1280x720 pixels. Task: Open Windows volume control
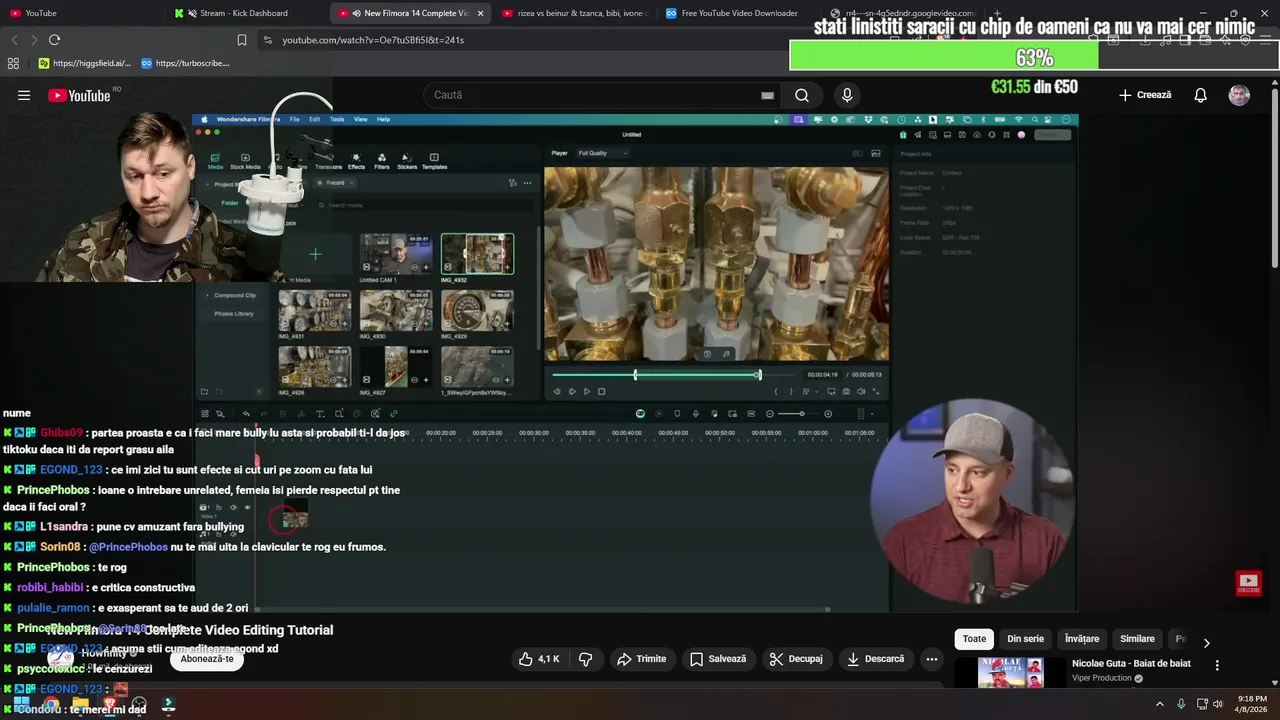1218,704
